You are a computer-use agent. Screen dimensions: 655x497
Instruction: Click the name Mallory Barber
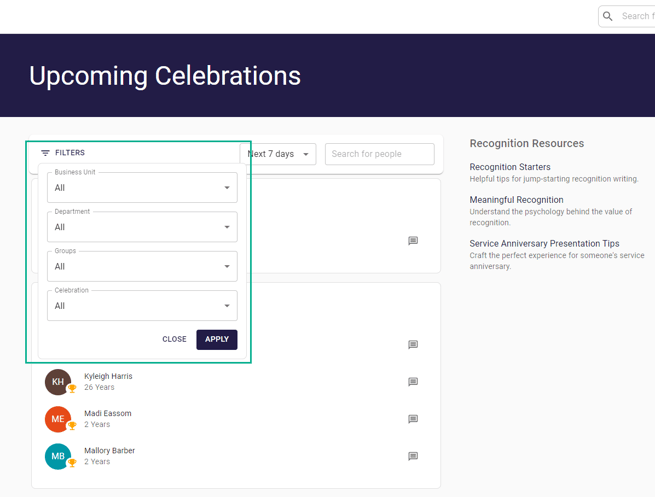(109, 451)
